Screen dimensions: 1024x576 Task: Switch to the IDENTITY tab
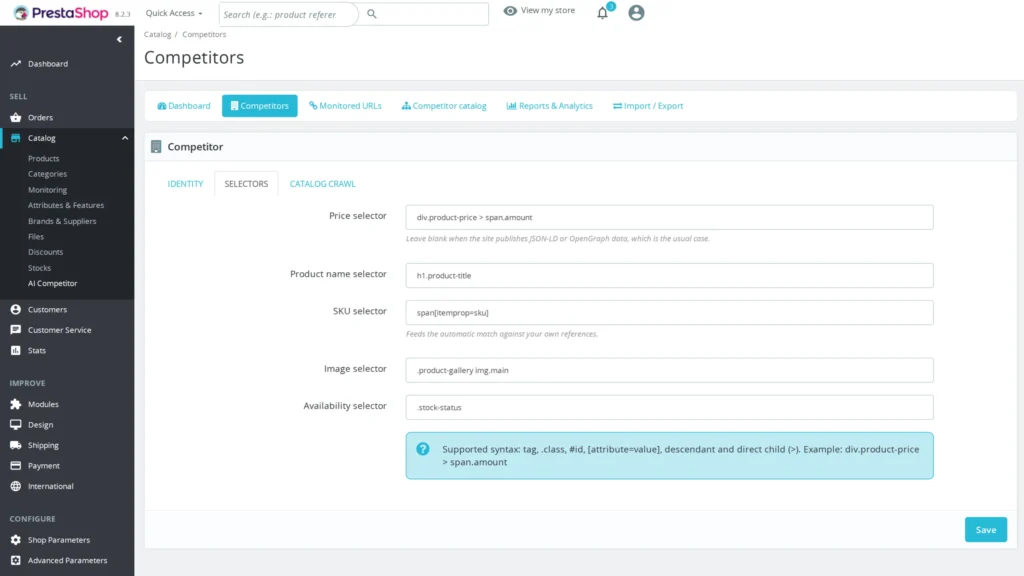185,184
